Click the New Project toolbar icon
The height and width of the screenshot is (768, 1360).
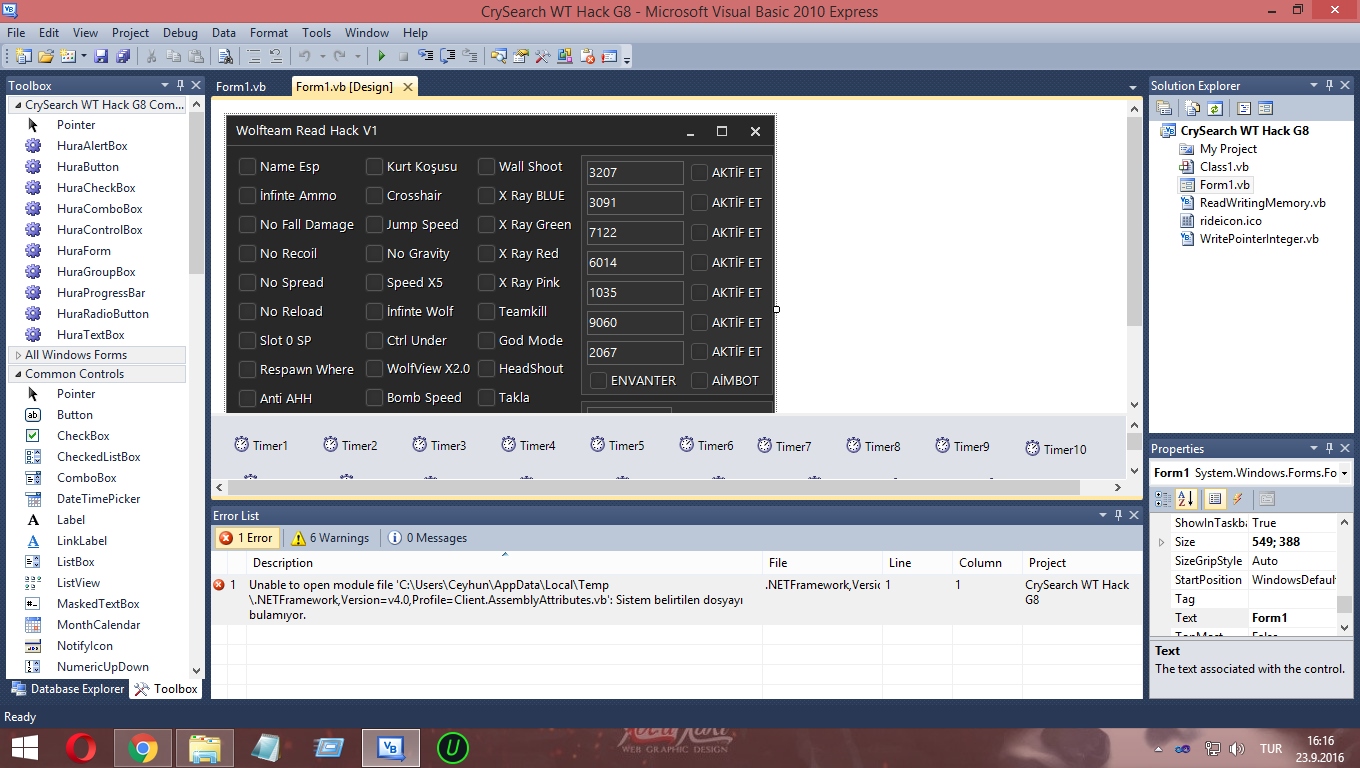click(x=23, y=57)
